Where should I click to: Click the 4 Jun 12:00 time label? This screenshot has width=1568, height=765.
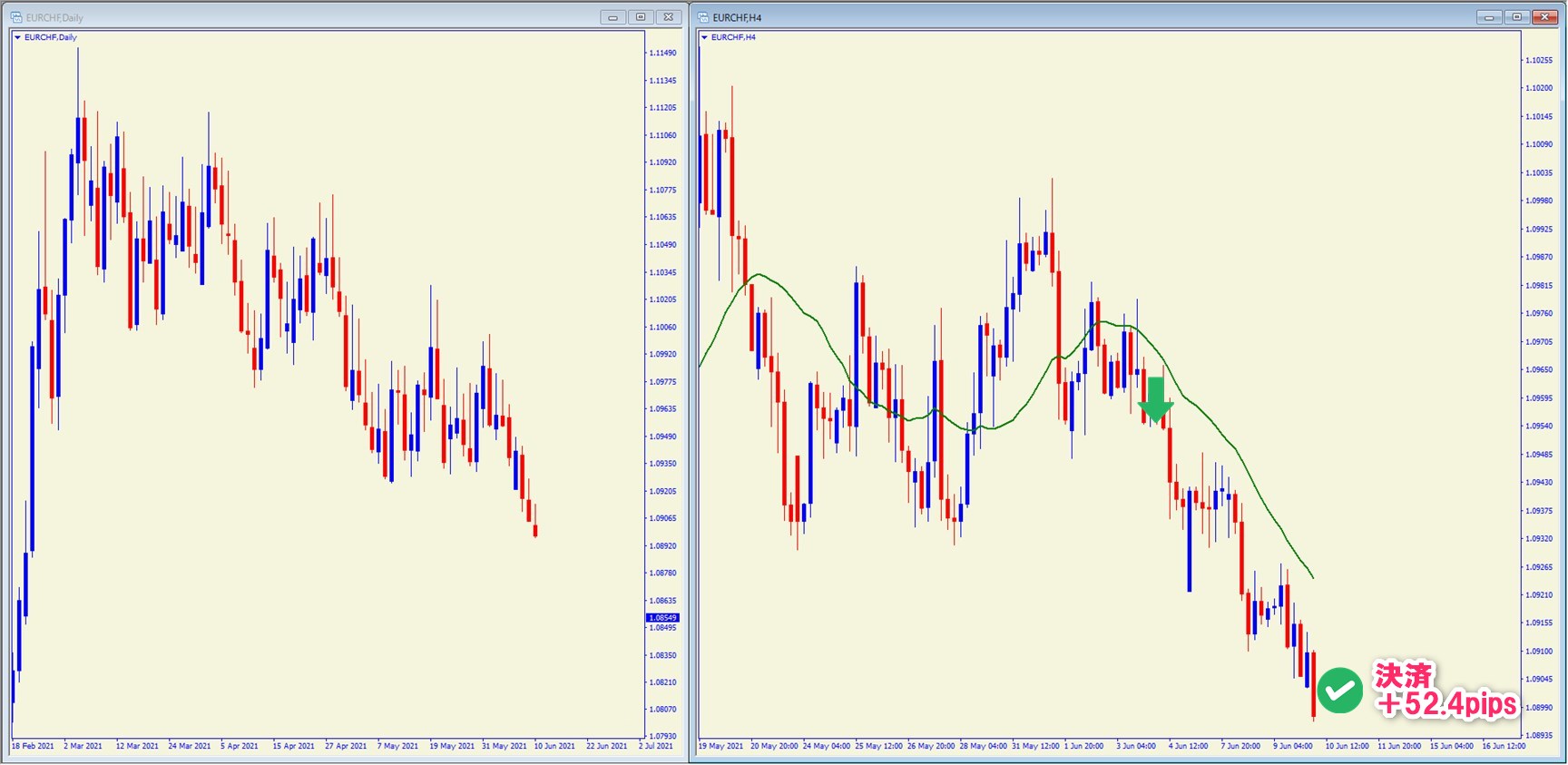pyautogui.click(x=1188, y=746)
